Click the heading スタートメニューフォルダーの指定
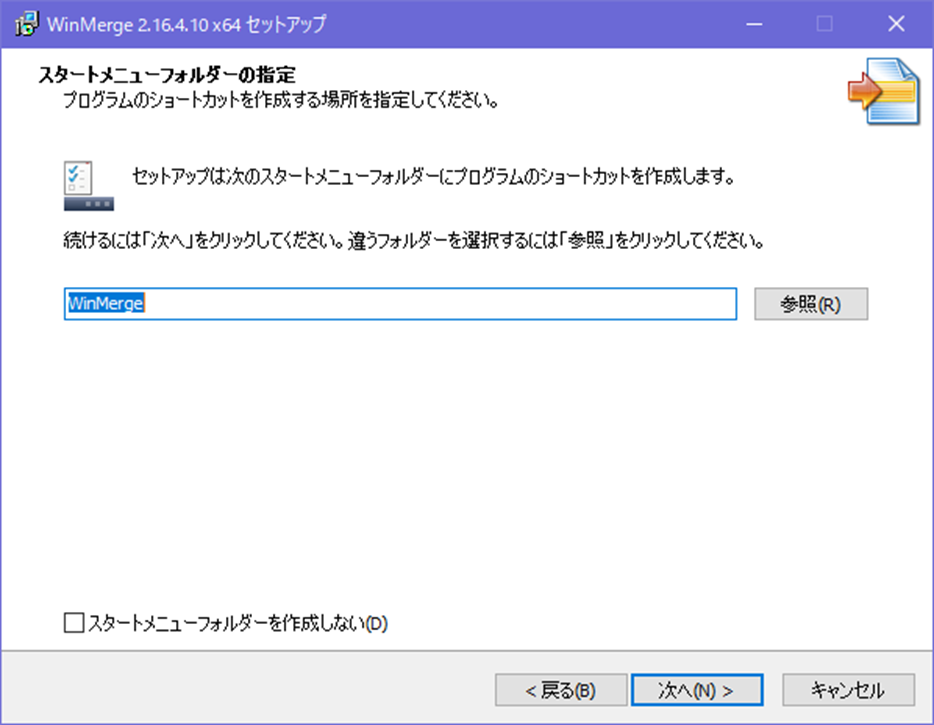 click(167, 75)
